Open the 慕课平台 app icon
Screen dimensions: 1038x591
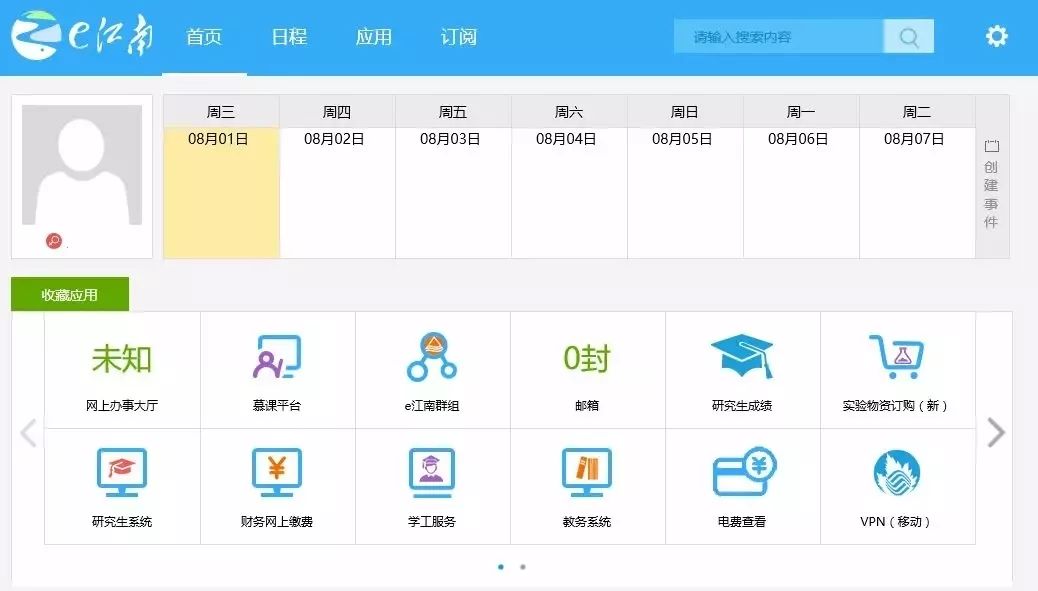tap(277, 369)
